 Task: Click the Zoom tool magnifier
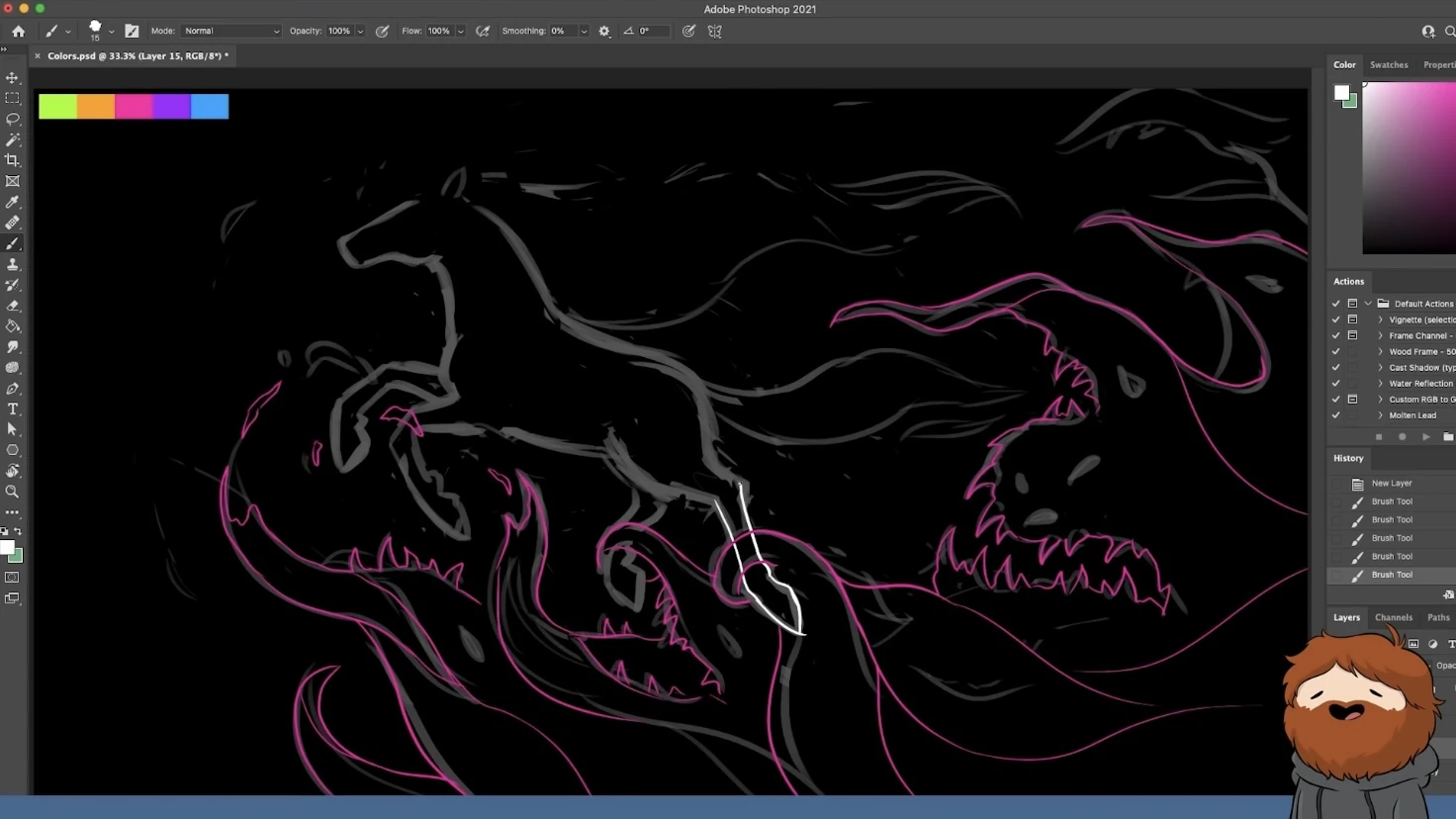click(12, 492)
